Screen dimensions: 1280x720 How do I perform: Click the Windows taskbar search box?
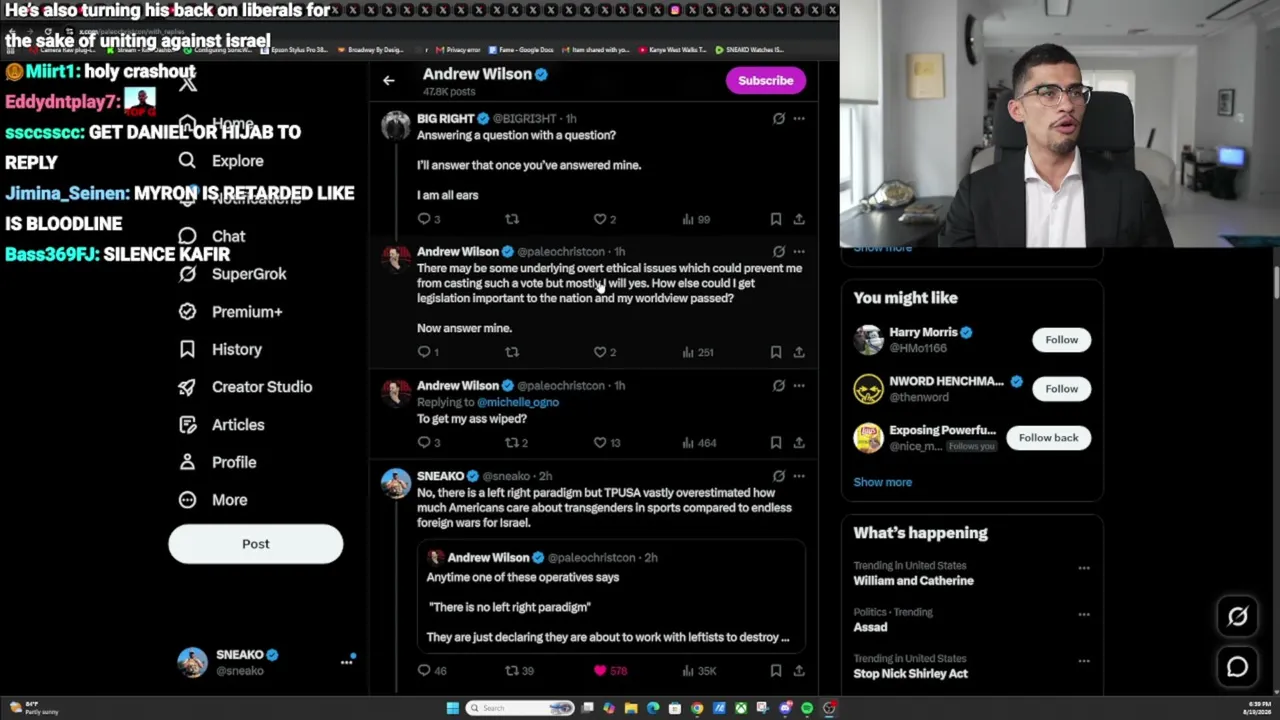520,708
